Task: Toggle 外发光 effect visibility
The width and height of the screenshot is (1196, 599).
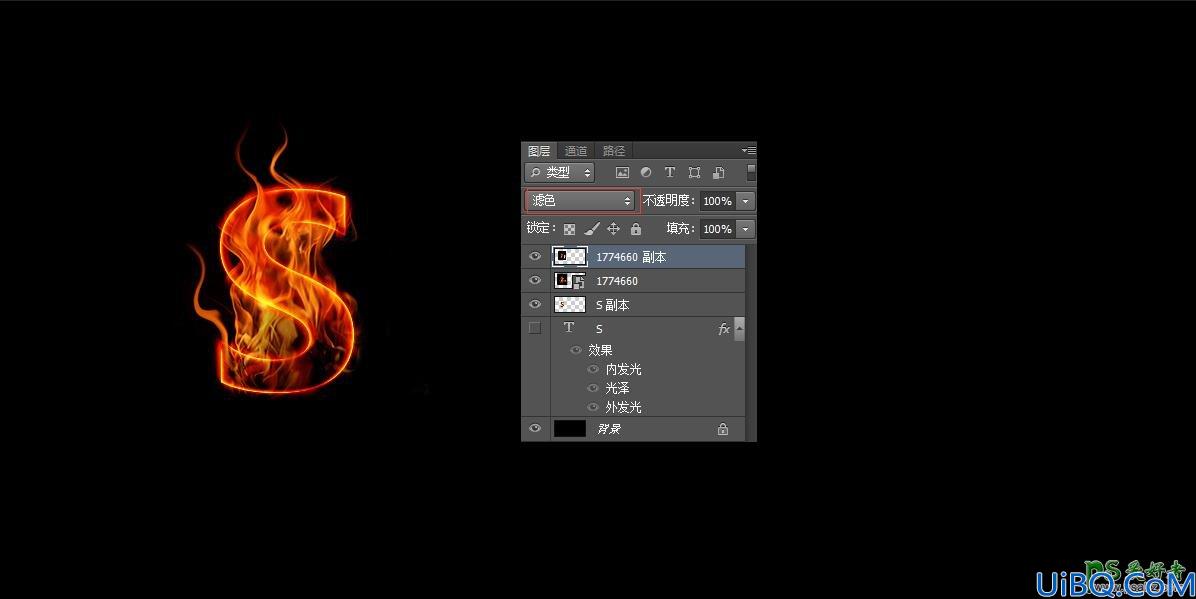Action: click(593, 407)
